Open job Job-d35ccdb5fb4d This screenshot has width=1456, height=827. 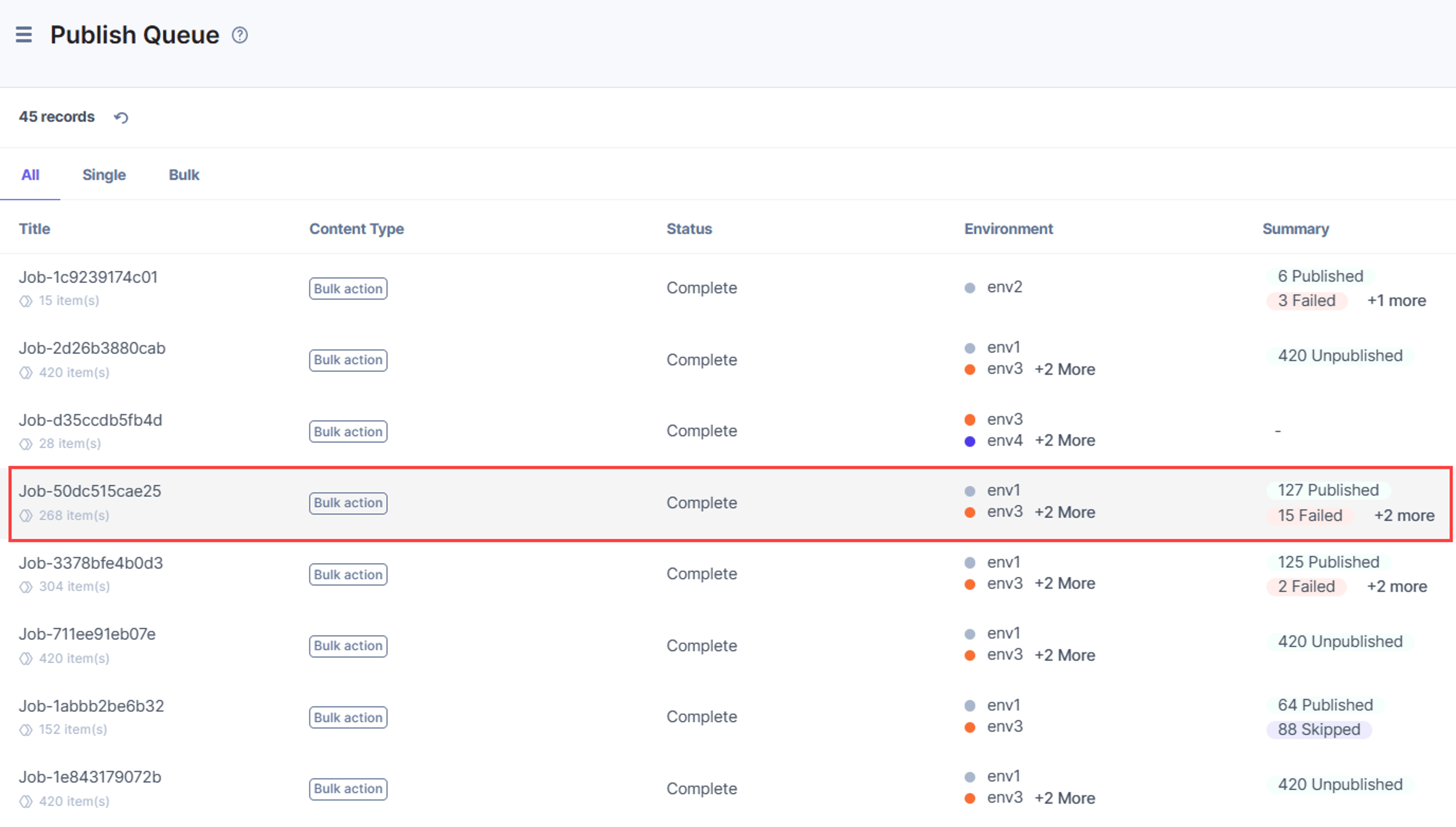(90, 420)
